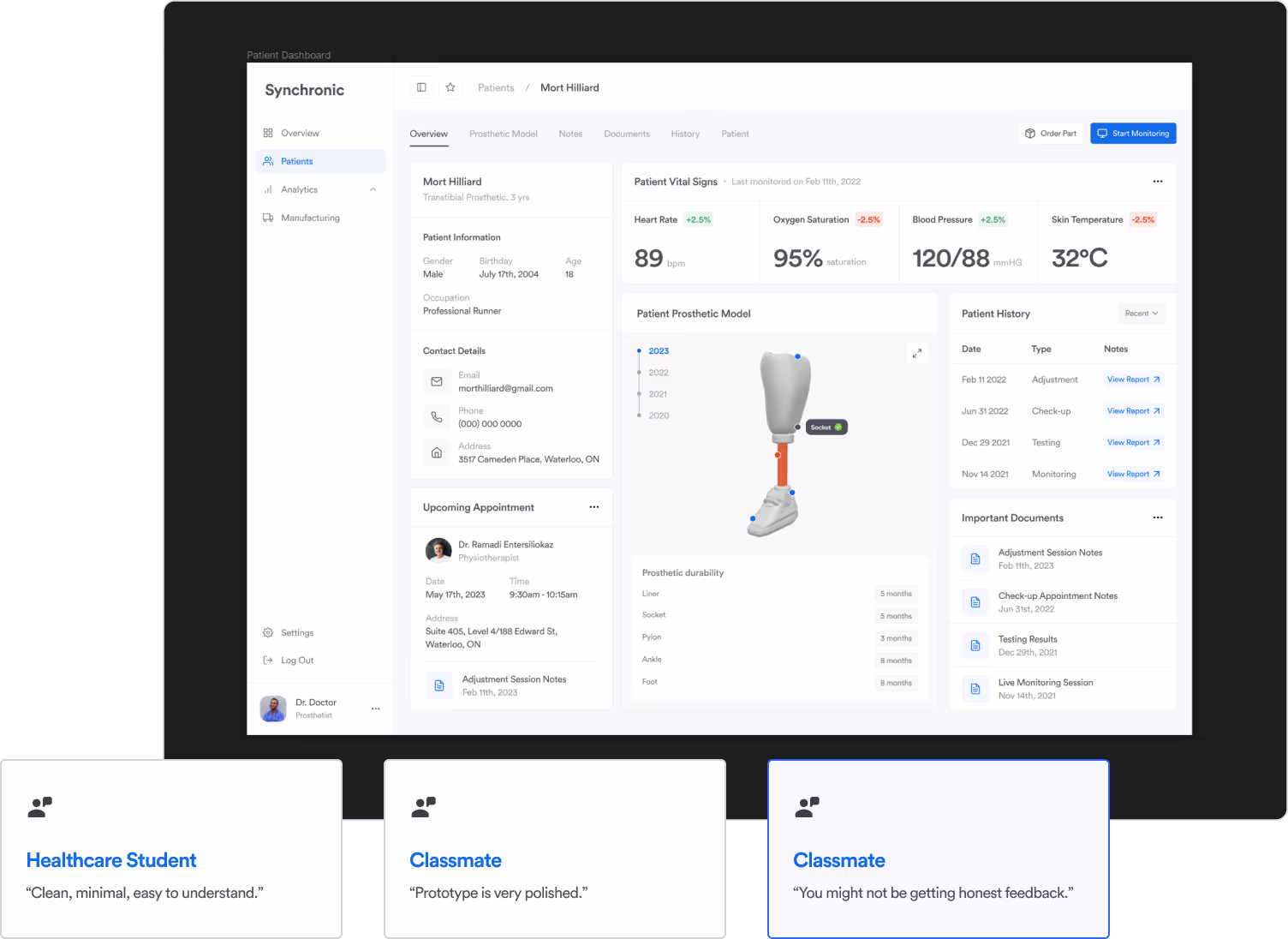Screen dimensions: 1288x939
Task: Switch to the Notes tab
Action: [570, 134]
